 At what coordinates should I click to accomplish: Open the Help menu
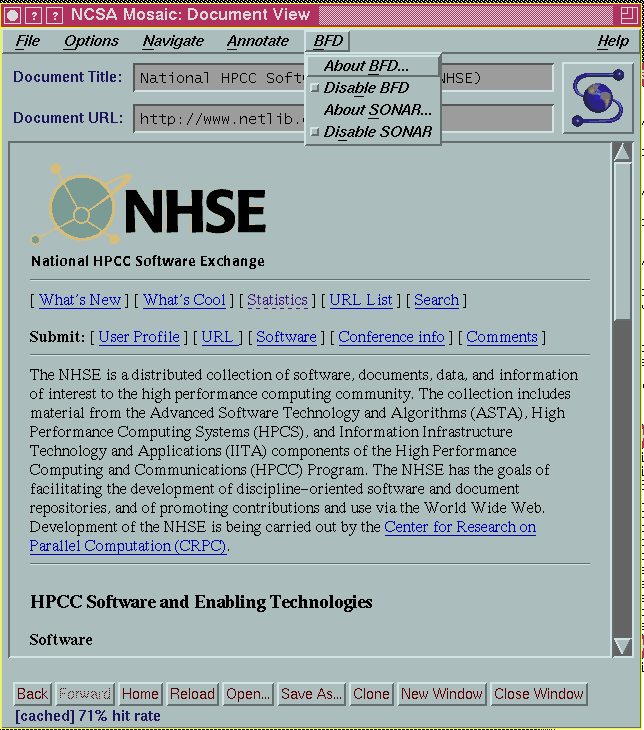613,41
